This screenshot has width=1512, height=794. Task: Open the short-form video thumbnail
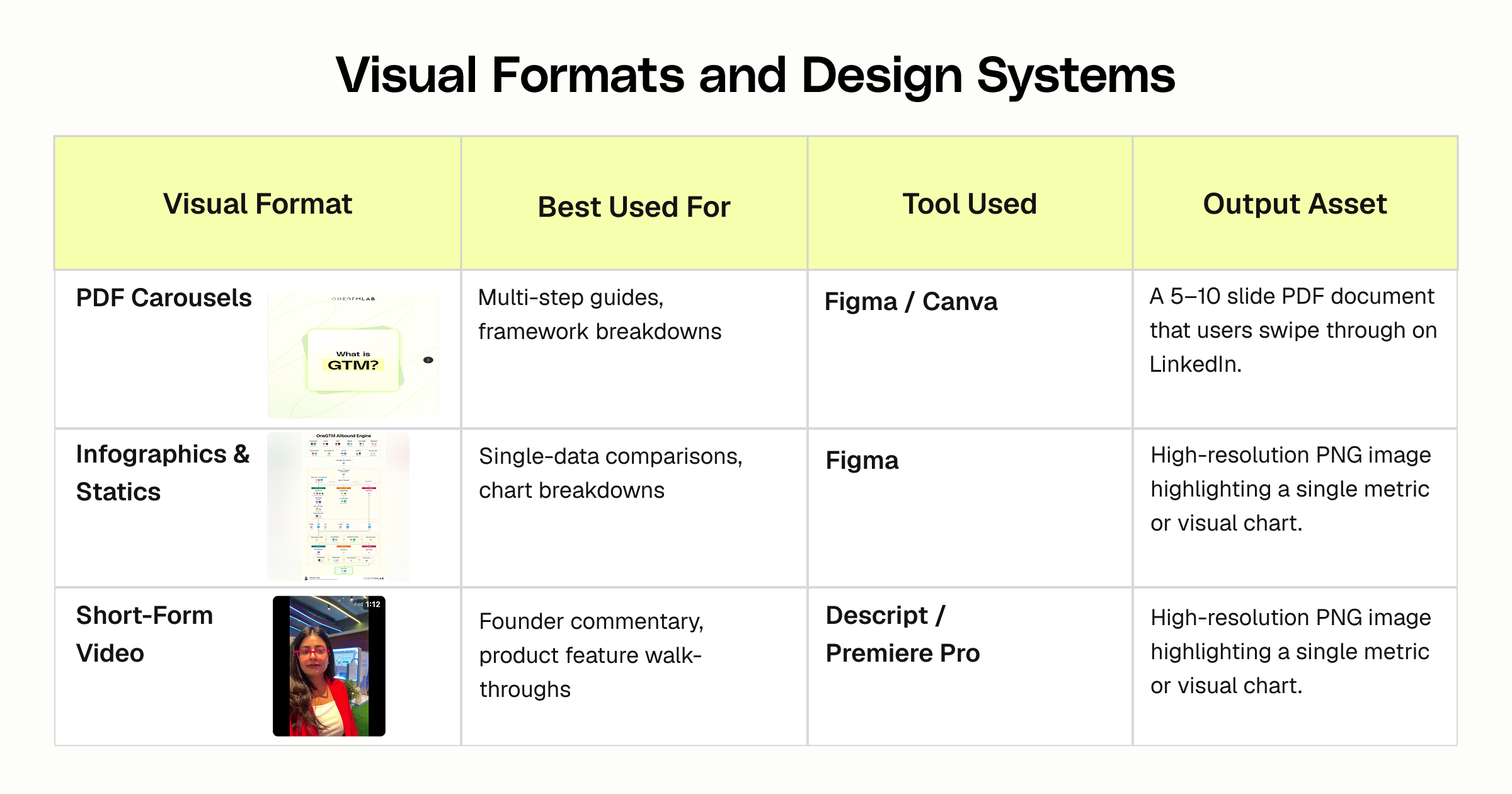coord(329,666)
